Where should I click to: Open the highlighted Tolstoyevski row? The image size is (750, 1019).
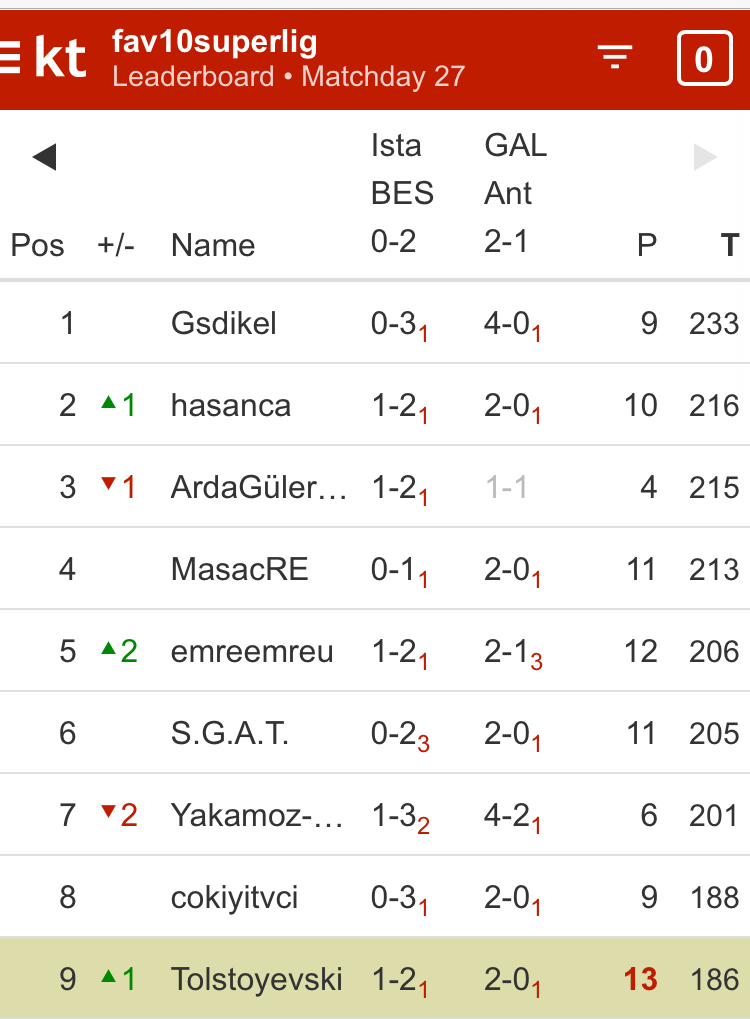(x=256, y=979)
